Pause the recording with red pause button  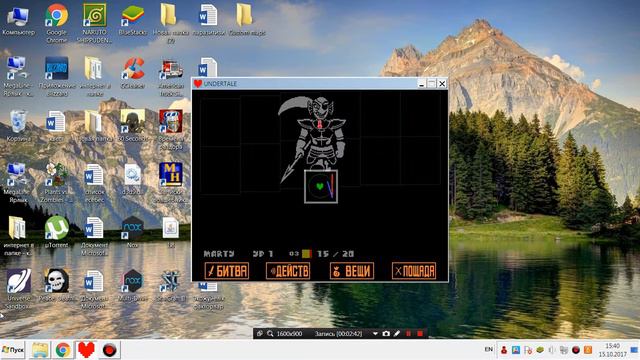pyautogui.click(x=408, y=333)
